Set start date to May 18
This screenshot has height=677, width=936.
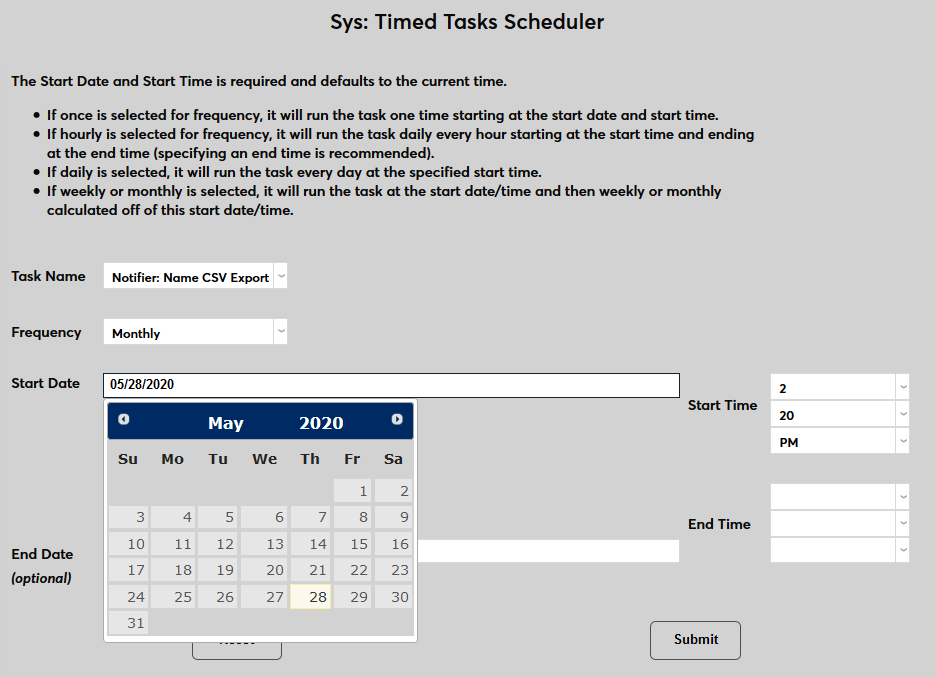(x=173, y=570)
